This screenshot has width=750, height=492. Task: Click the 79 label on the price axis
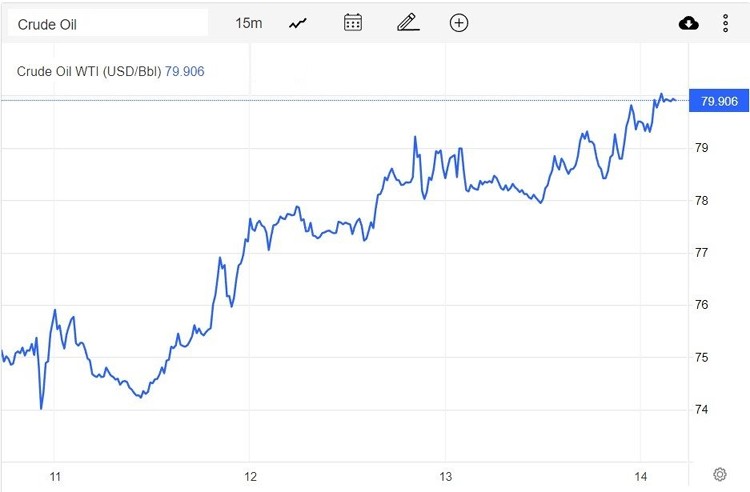pos(702,148)
